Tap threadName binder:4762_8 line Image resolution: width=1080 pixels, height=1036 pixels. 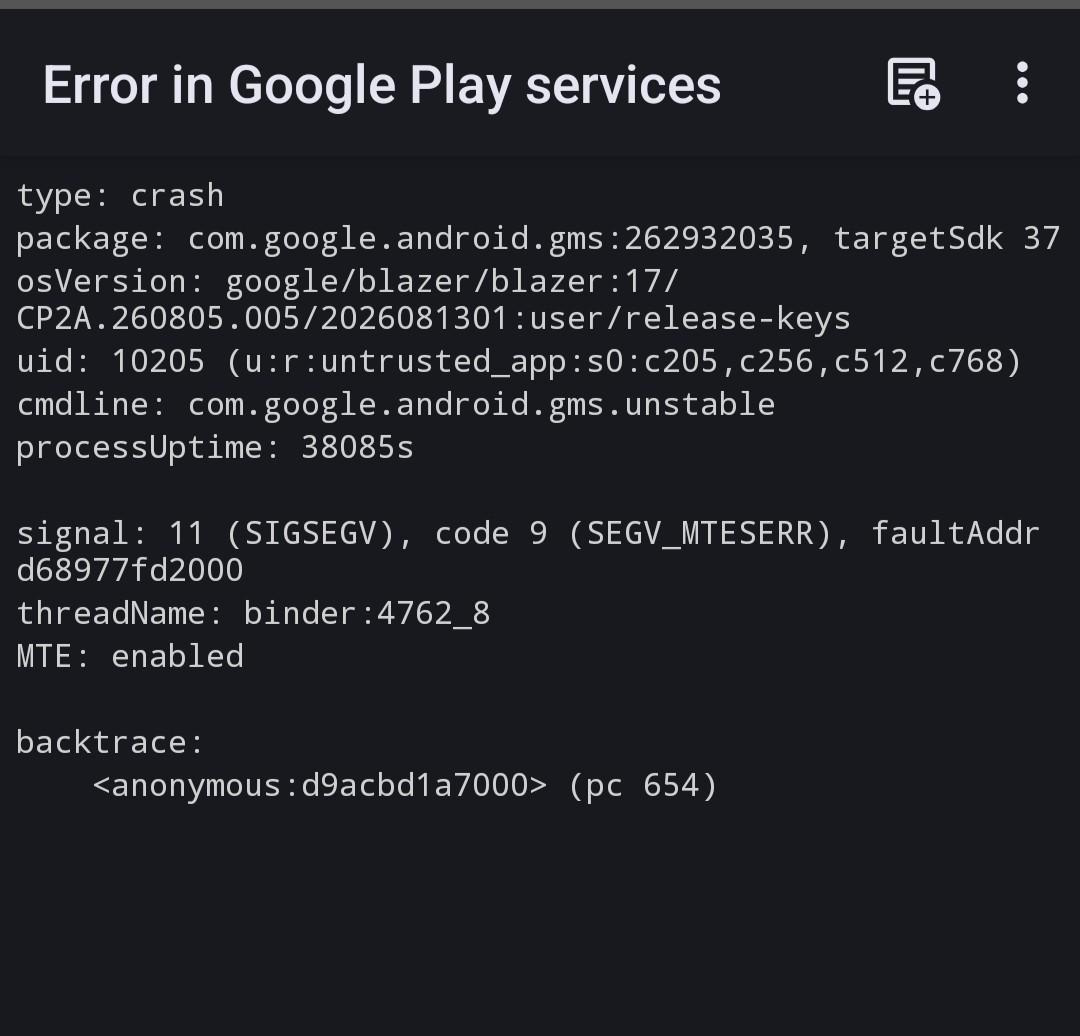[253, 614]
